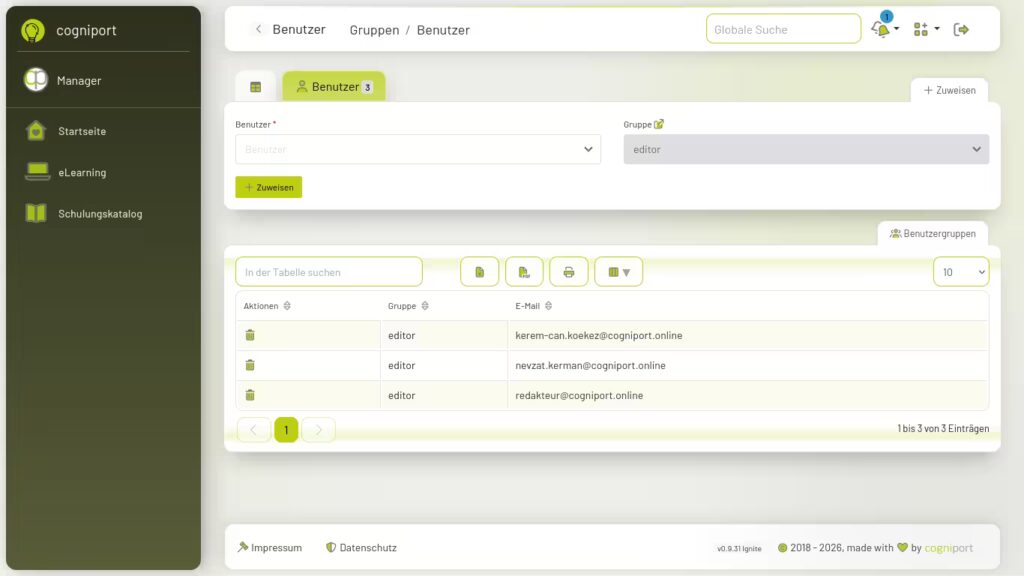
Task: Open the Zuweisen tab at top right
Action: click(950, 90)
